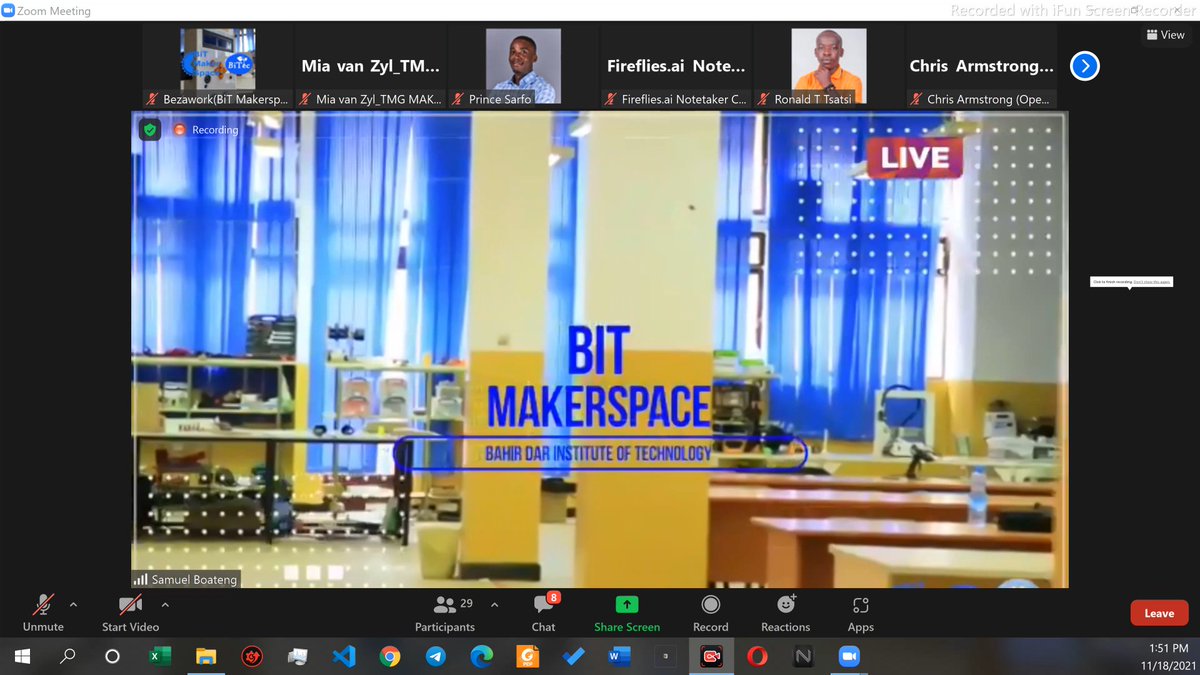The height and width of the screenshot is (675, 1200).
Task: Open the Reactions menu
Action: pyautogui.click(x=785, y=613)
